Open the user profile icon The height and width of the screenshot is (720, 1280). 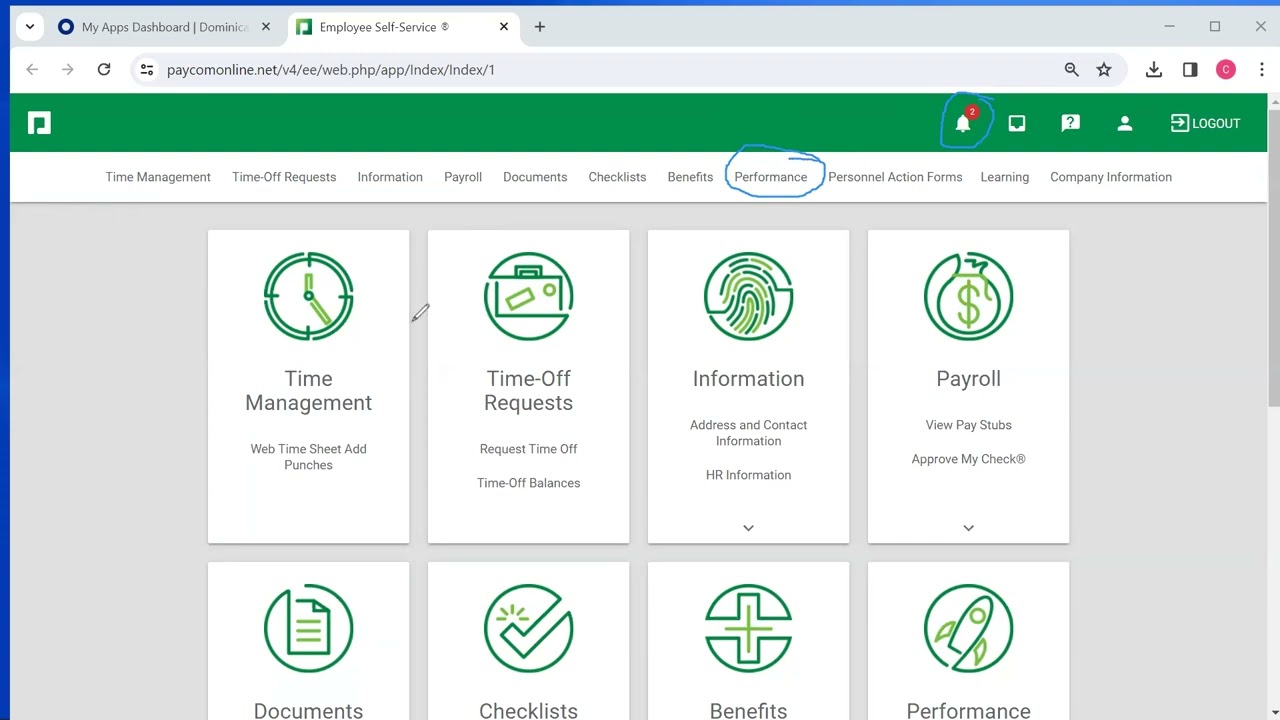point(1125,123)
